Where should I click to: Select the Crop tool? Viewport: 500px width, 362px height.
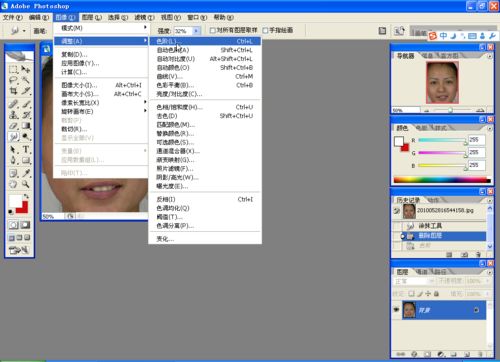tap(13, 91)
